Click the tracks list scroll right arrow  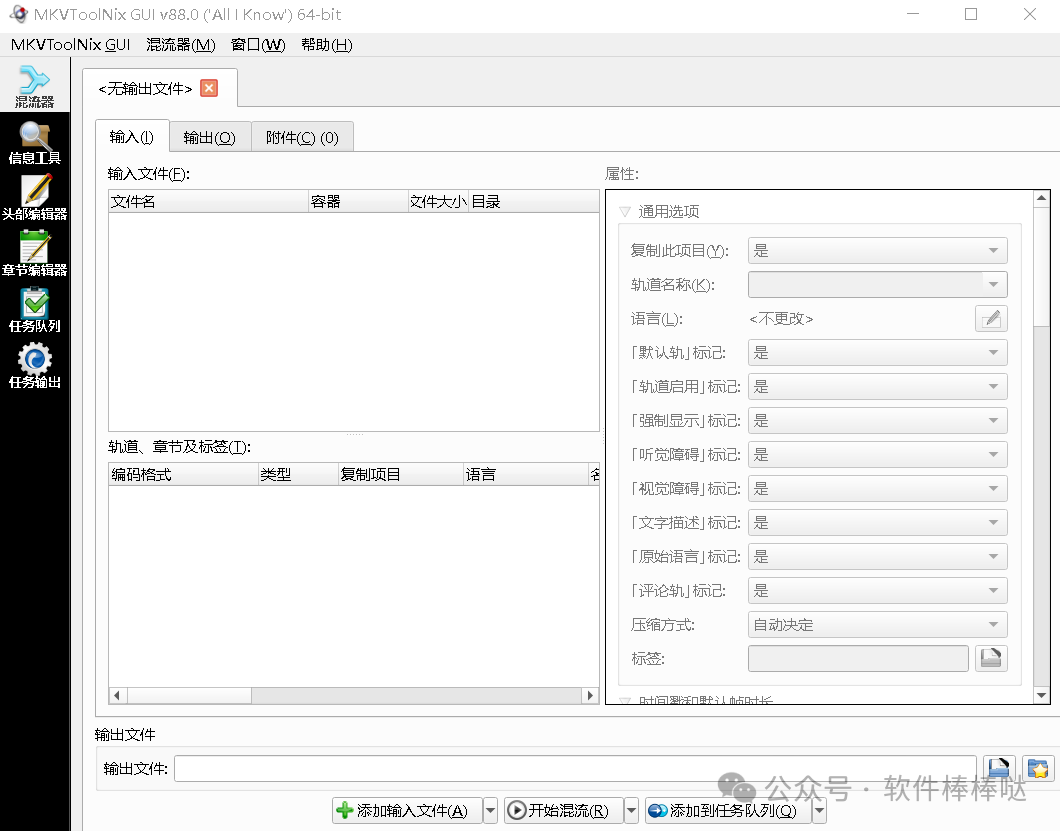click(x=590, y=696)
